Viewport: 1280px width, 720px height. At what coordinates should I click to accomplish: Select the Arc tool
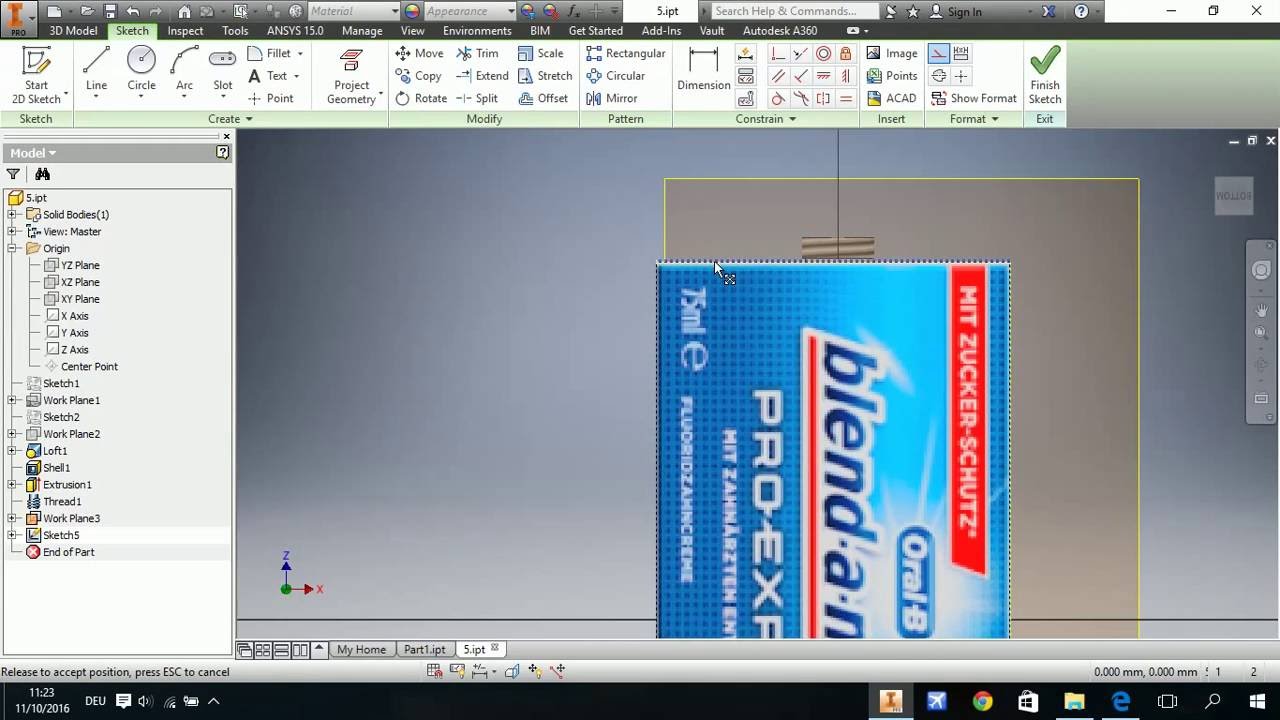pyautogui.click(x=184, y=69)
